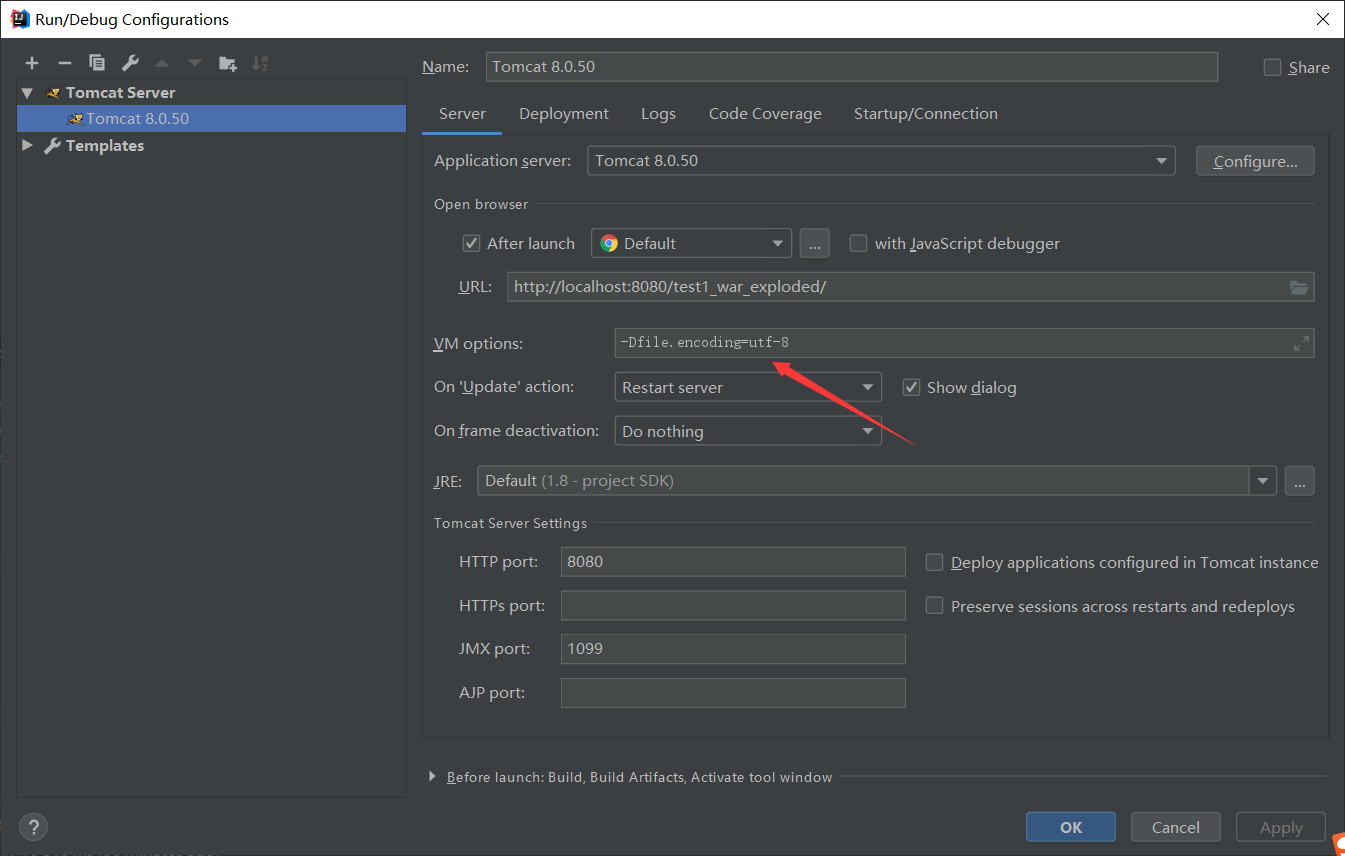
Task: Switch to the Code Coverage tab
Action: click(x=765, y=114)
